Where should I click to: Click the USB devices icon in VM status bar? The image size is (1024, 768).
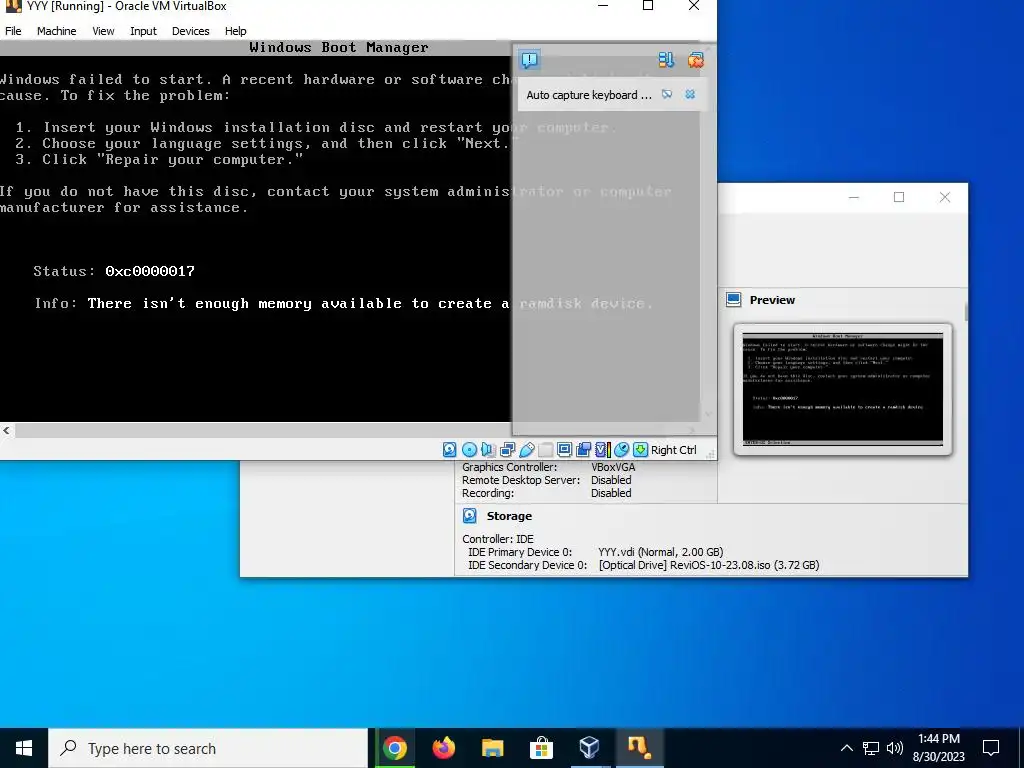tap(526, 449)
